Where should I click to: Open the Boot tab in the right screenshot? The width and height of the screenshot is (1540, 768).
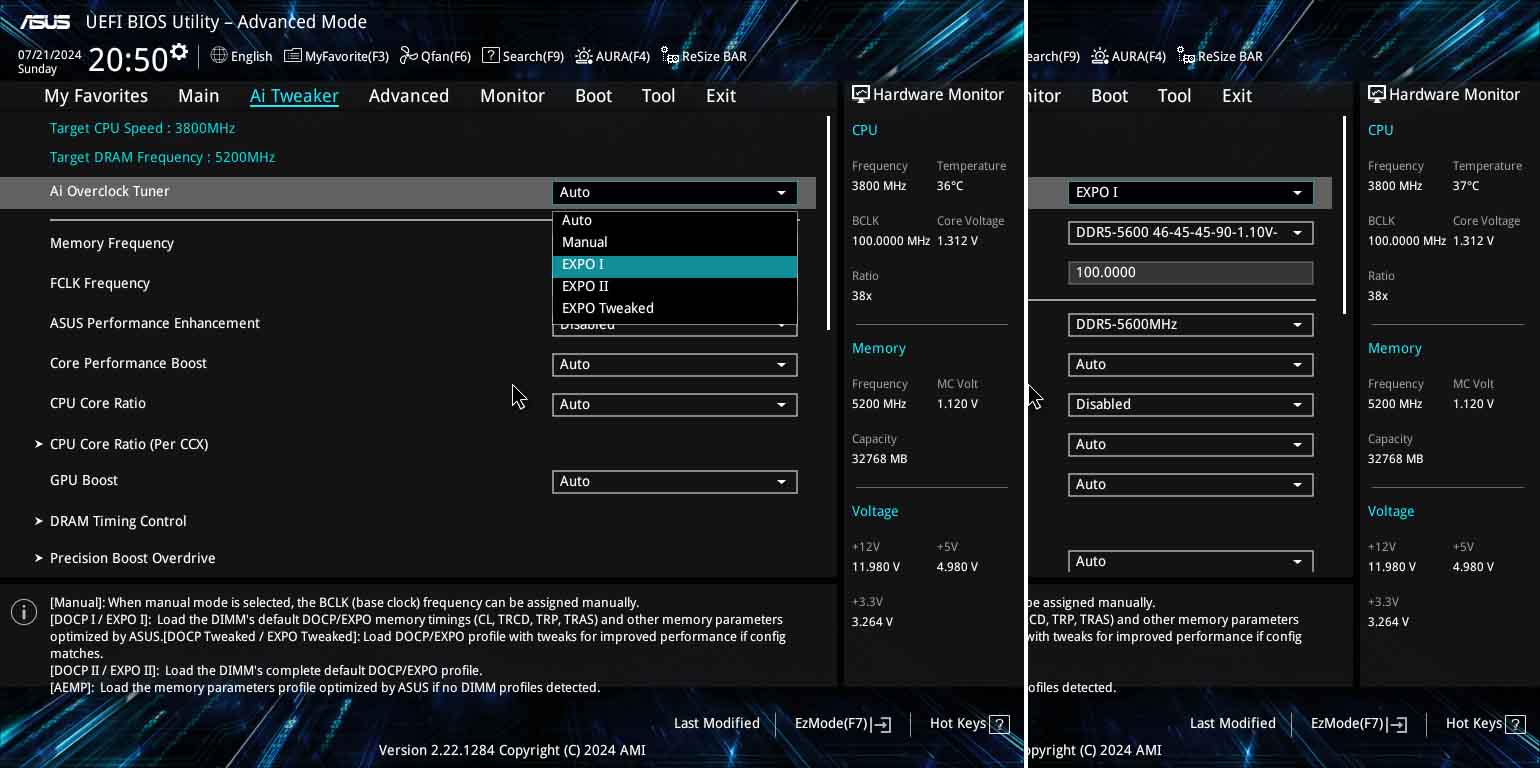[x=1109, y=95]
